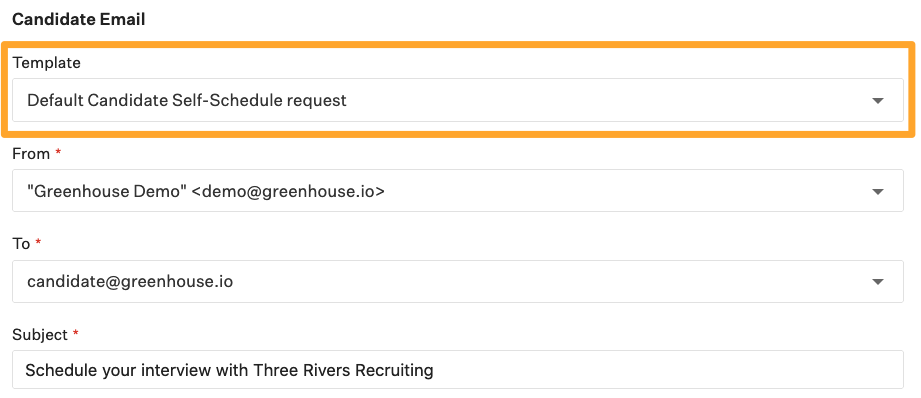Click the red asterisk beside To
The width and height of the screenshot is (921, 398).
pyautogui.click(x=38, y=243)
